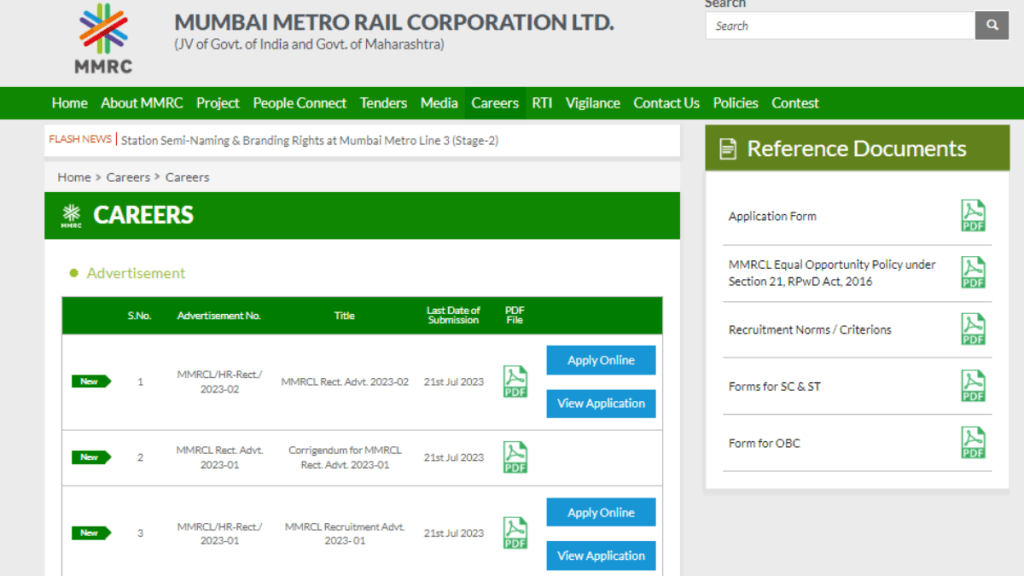Screen dimensions: 1024x576
Task: Click the Advertisement section heading
Action: [135, 273]
